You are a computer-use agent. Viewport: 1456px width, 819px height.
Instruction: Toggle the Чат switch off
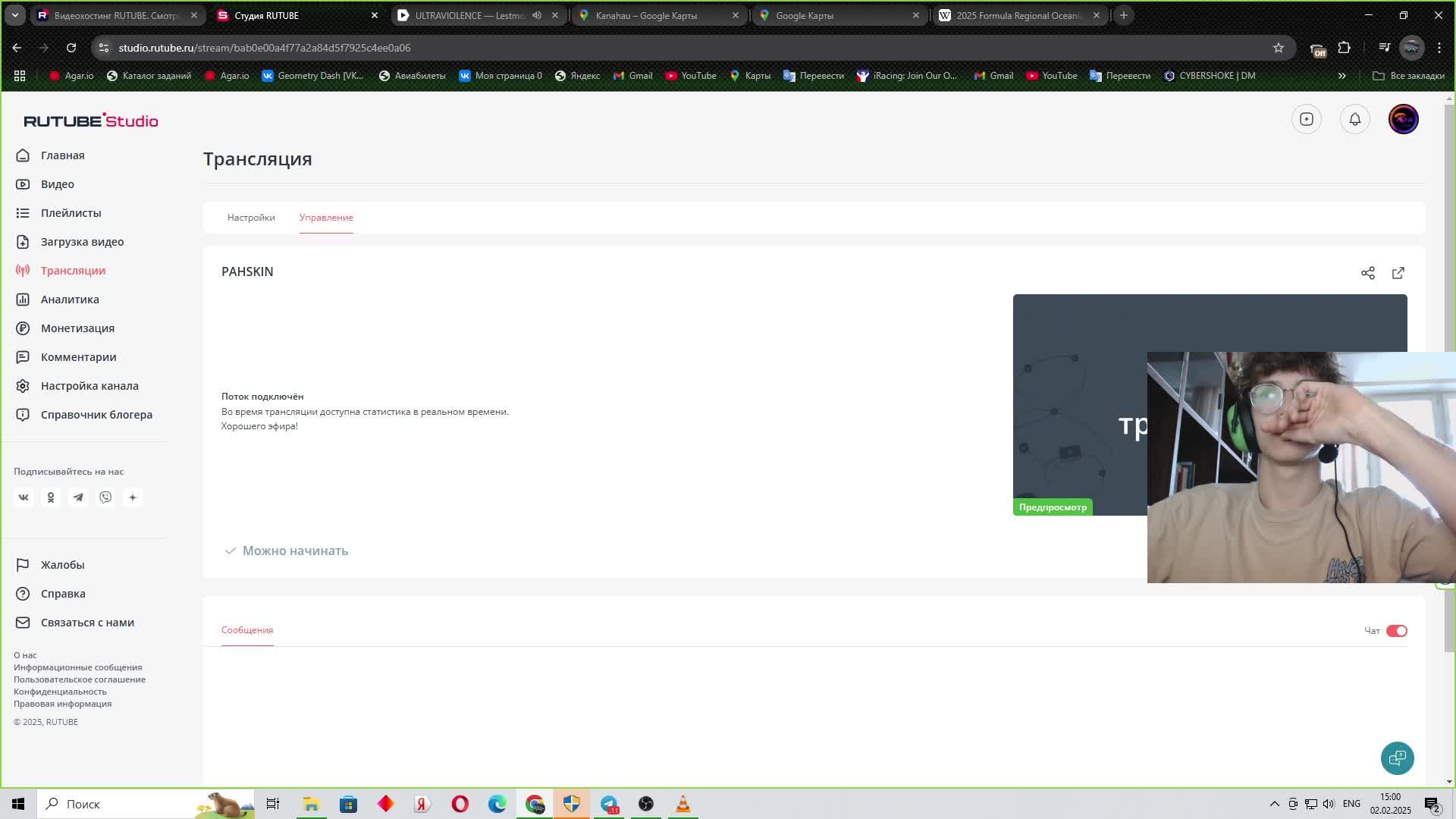(x=1396, y=631)
